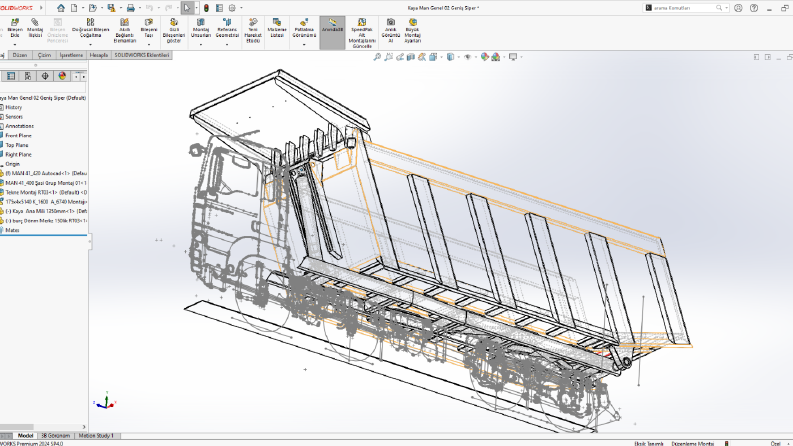Screen dimensions: 793x446
Task: Click the Apply Scene icon
Action: point(496,57)
